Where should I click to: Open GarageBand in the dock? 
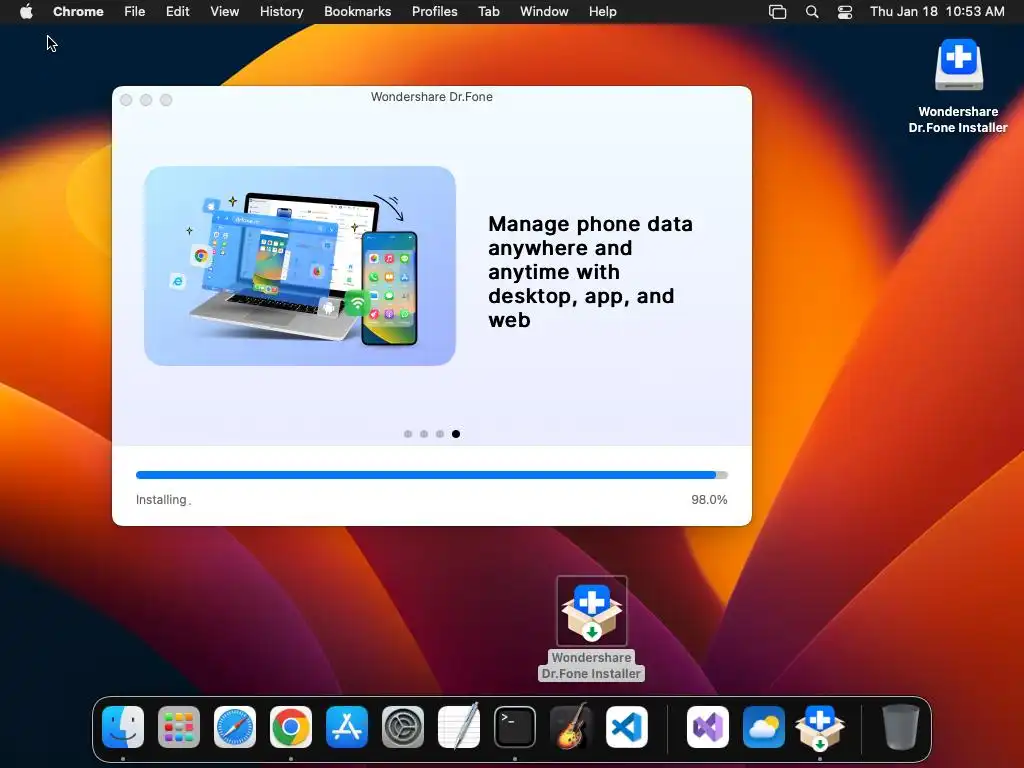click(x=571, y=727)
